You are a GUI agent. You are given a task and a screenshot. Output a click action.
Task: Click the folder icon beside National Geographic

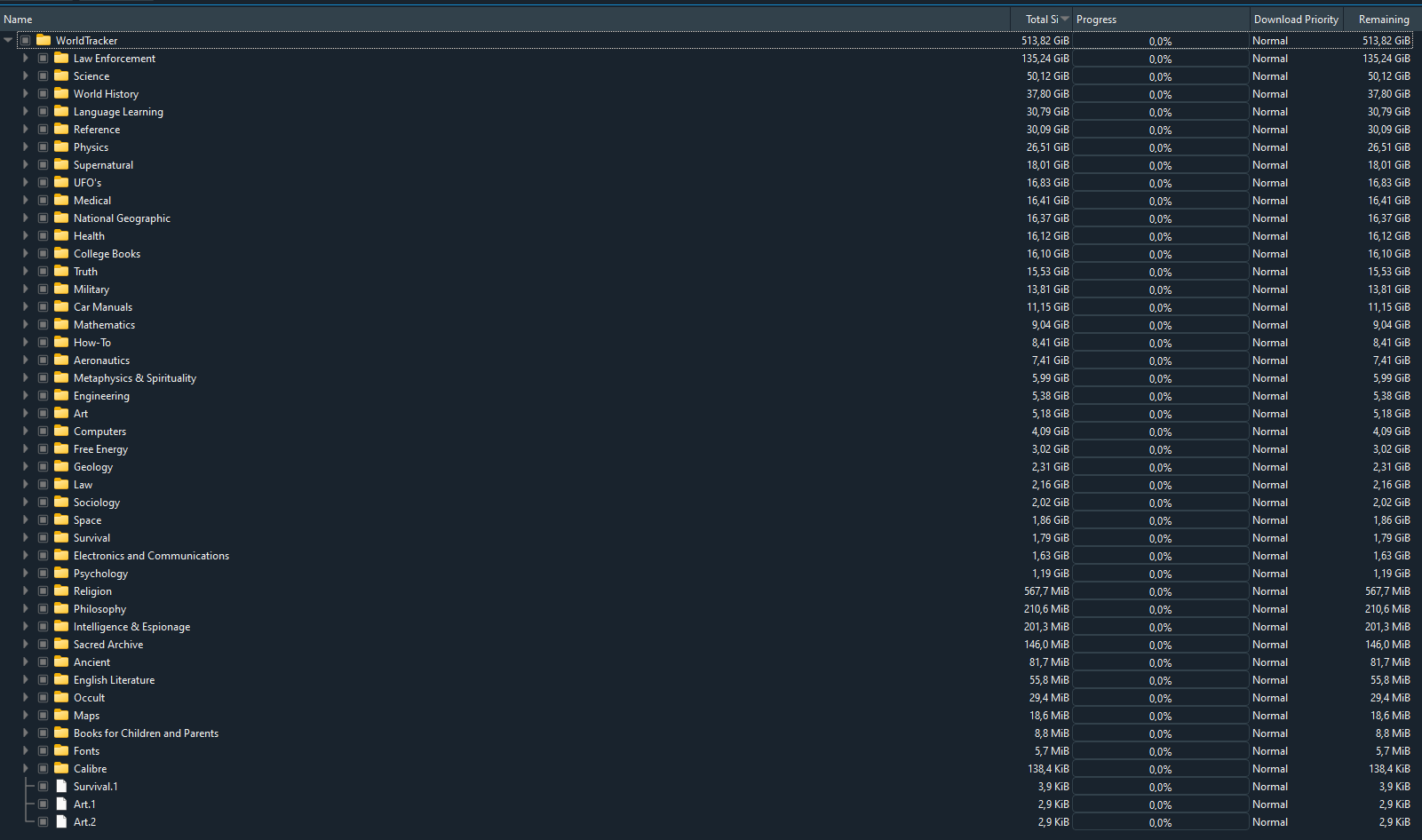click(x=61, y=218)
